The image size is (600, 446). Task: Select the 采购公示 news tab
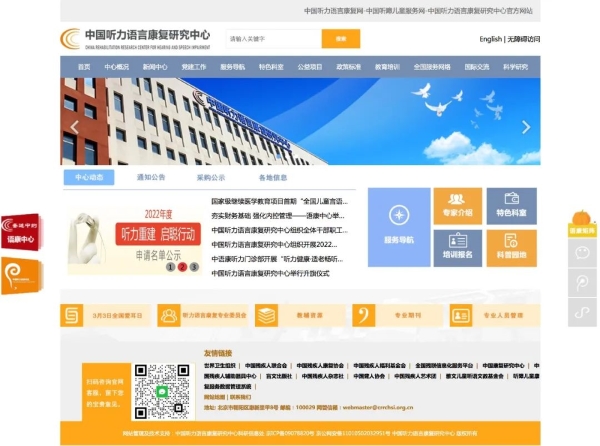click(x=211, y=177)
